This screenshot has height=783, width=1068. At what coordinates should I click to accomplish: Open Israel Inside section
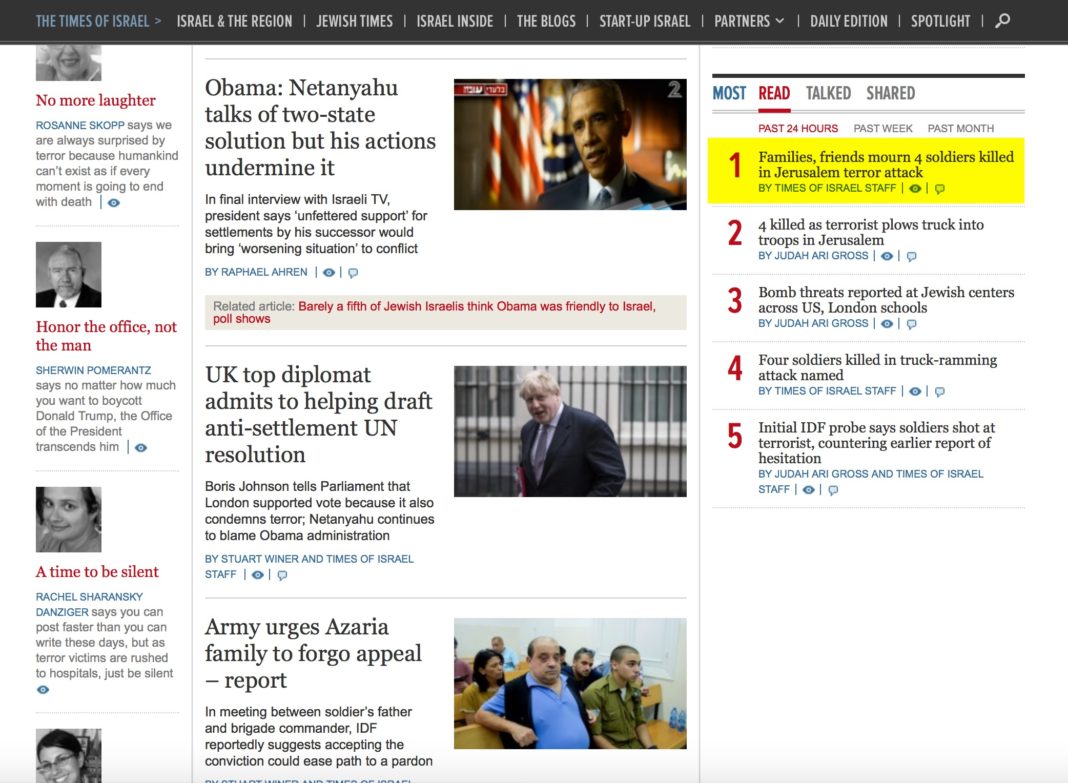(x=454, y=21)
